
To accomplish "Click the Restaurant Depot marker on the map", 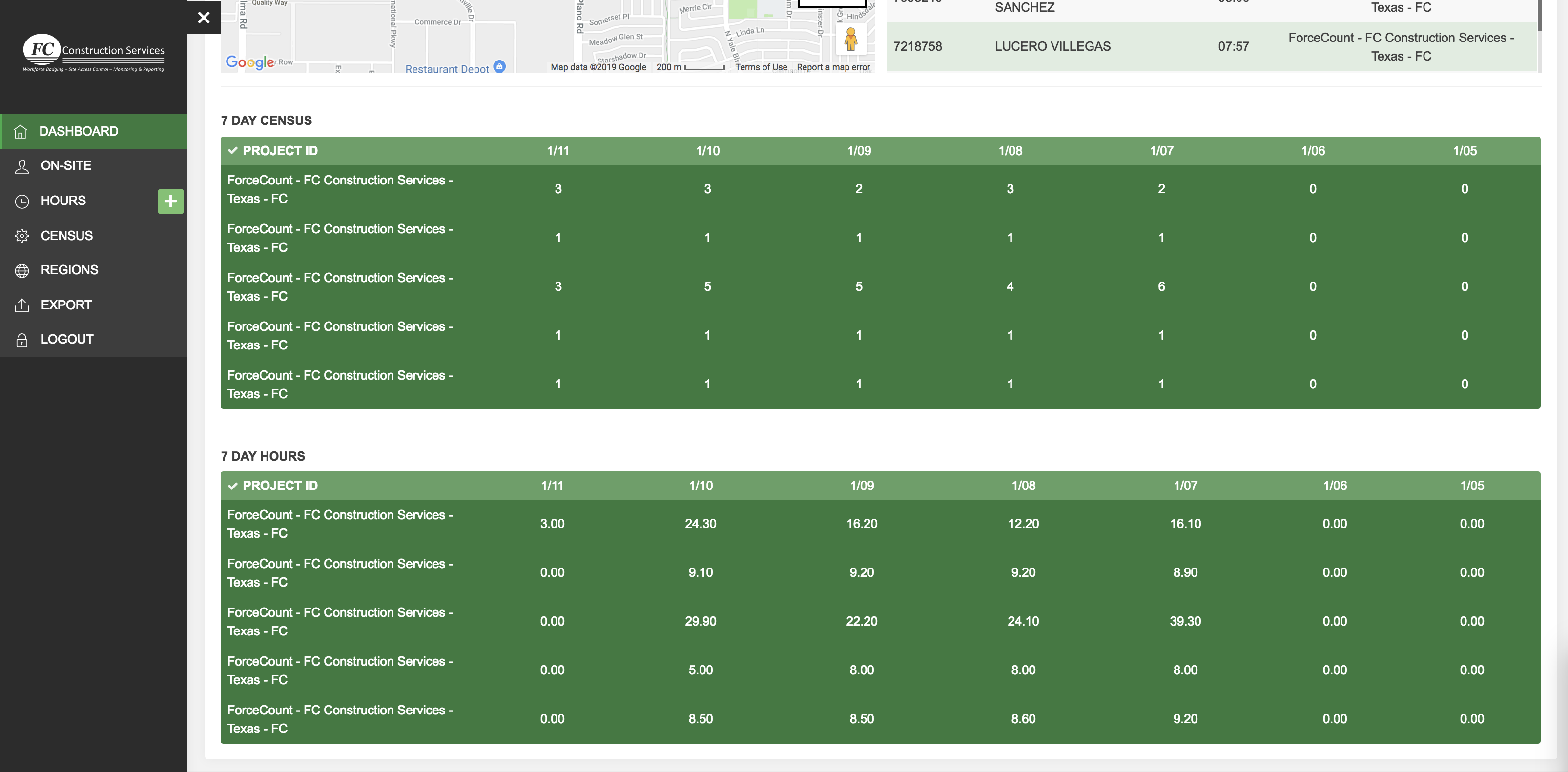I will [499, 66].
